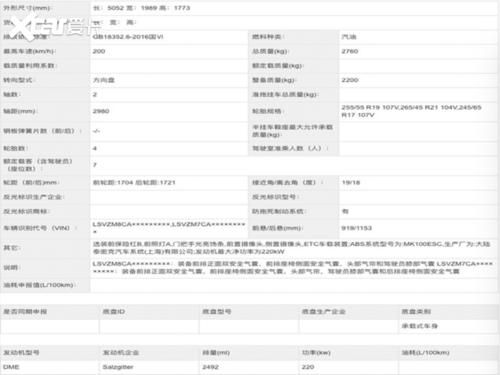
Task: Select the 底盘类别 column header
Action: [x=416, y=311]
